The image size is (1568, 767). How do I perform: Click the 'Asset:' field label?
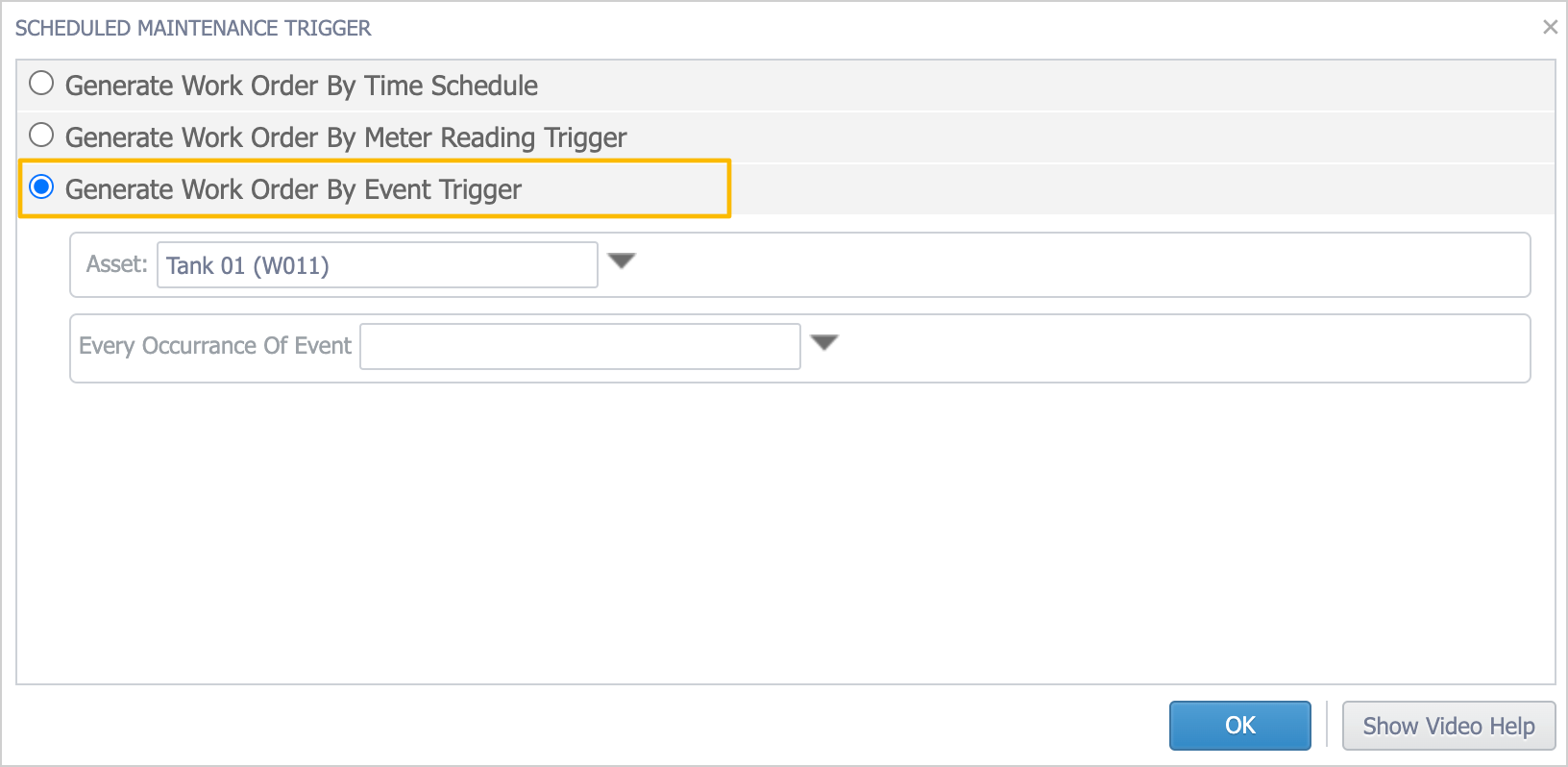coord(117,264)
